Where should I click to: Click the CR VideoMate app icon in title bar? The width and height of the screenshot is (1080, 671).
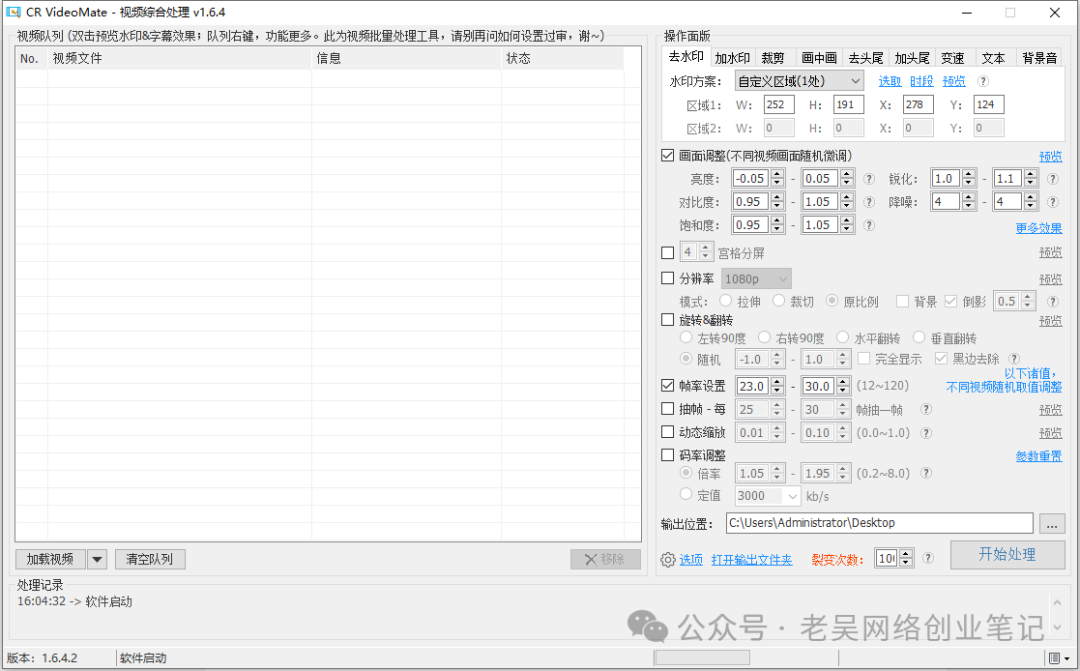coord(13,12)
